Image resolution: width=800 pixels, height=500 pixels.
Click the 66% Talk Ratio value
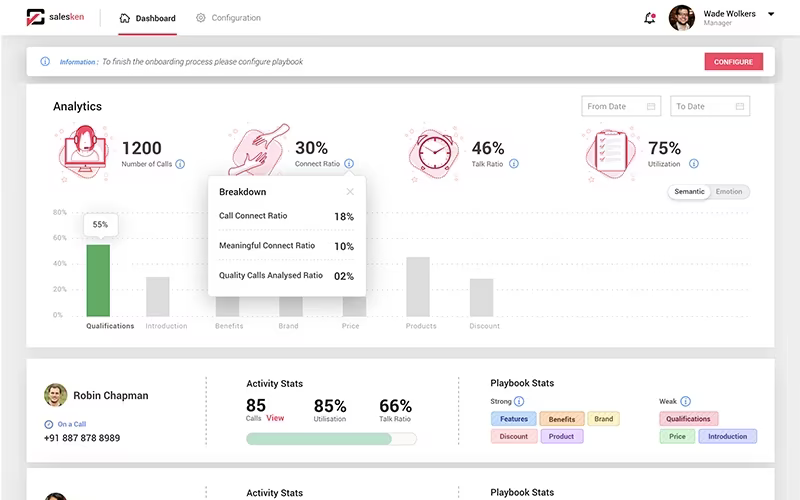[395, 406]
